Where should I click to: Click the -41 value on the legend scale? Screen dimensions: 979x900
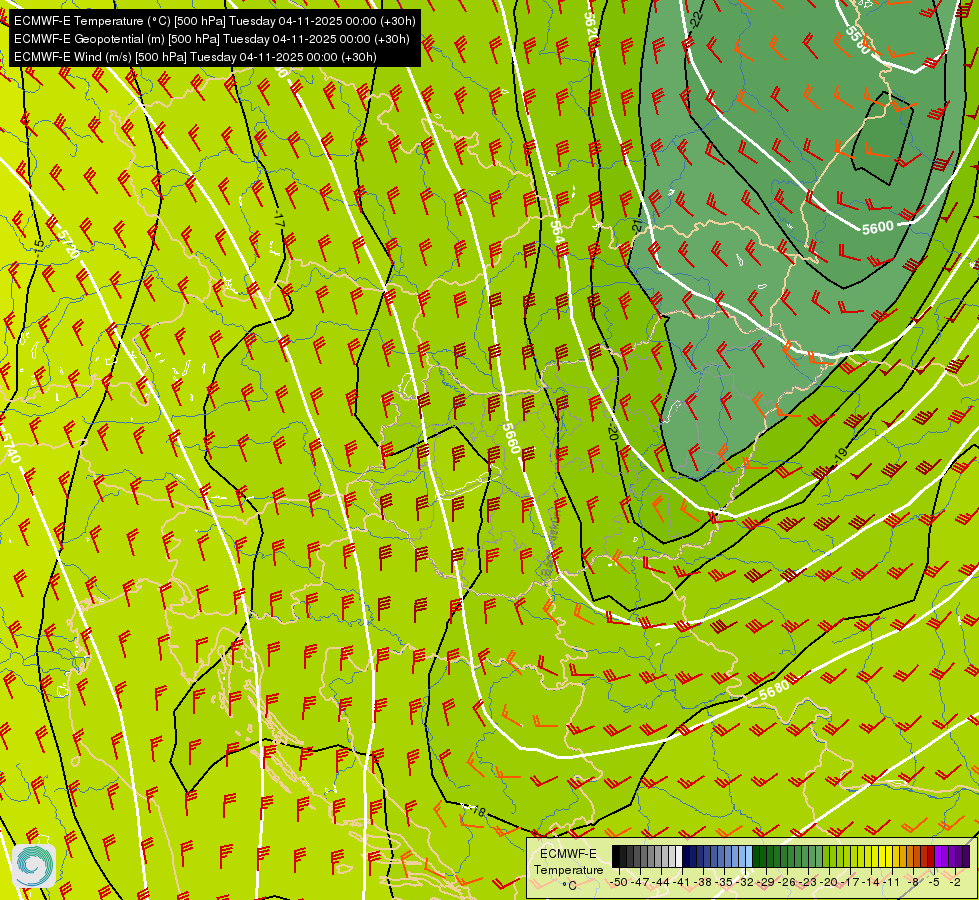(x=682, y=882)
